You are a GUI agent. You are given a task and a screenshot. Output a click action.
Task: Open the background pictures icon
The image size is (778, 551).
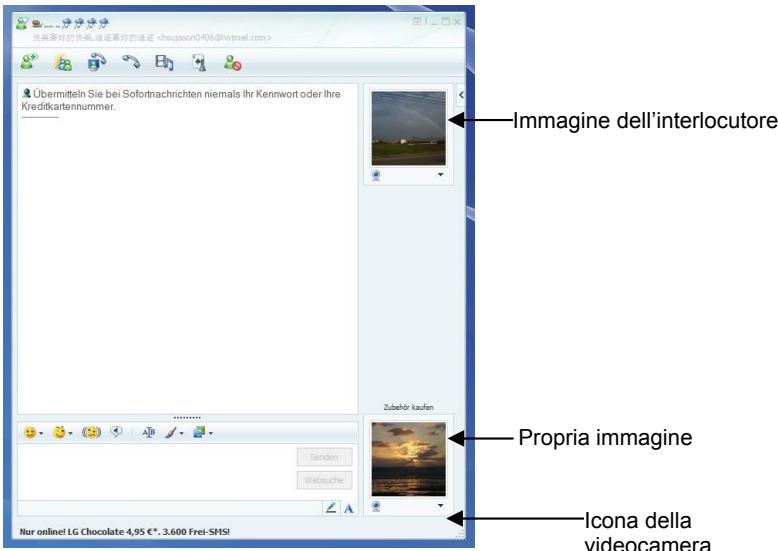(x=199, y=432)
